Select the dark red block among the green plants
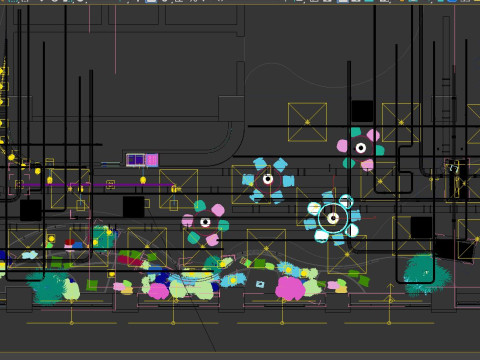The width and height of the screenshot is (480, 360). pyautogui.click(x=129, y=260)
